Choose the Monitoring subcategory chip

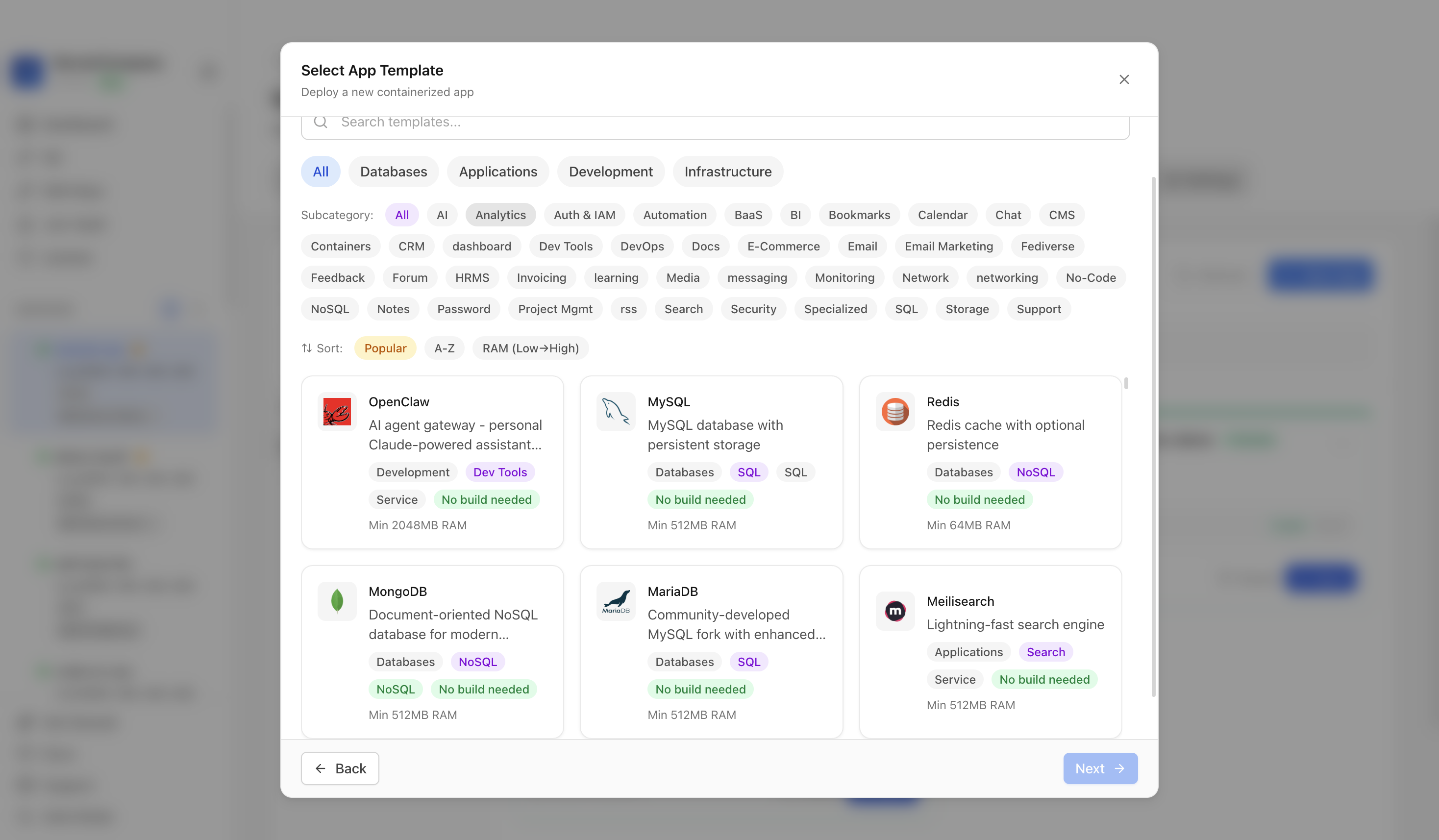[844, 277]
